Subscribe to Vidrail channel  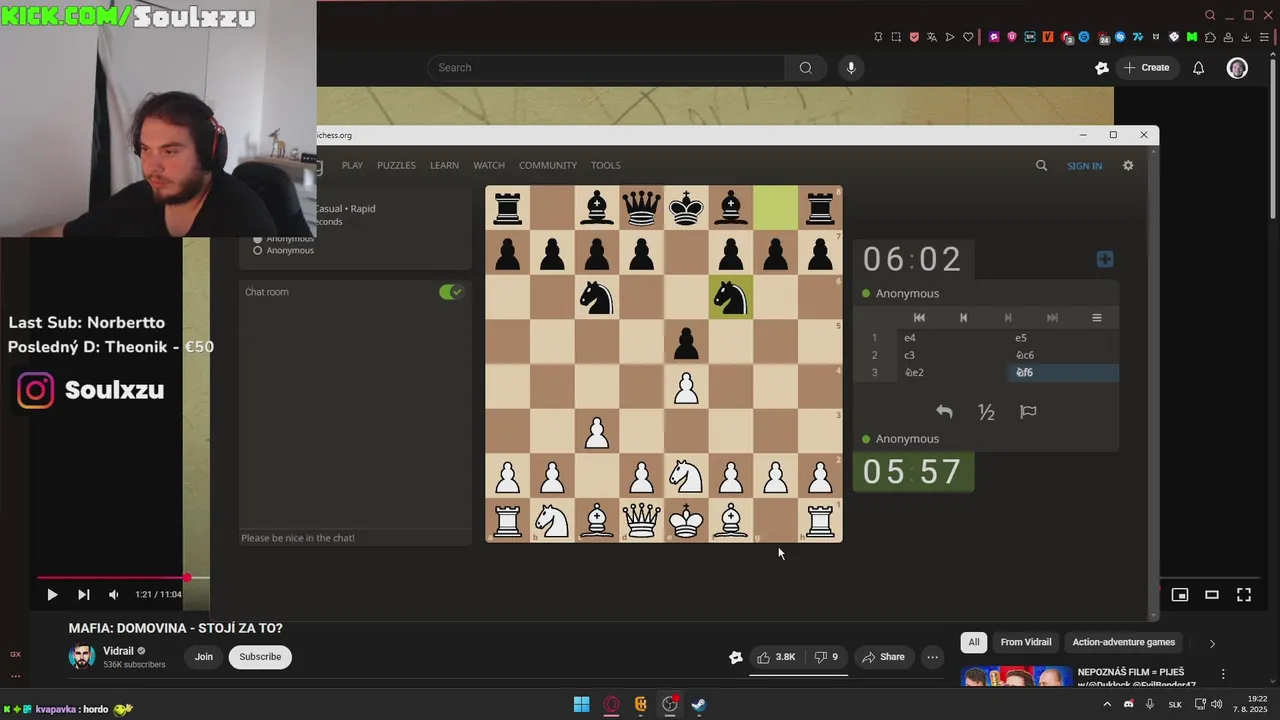[x=260, y=657]
